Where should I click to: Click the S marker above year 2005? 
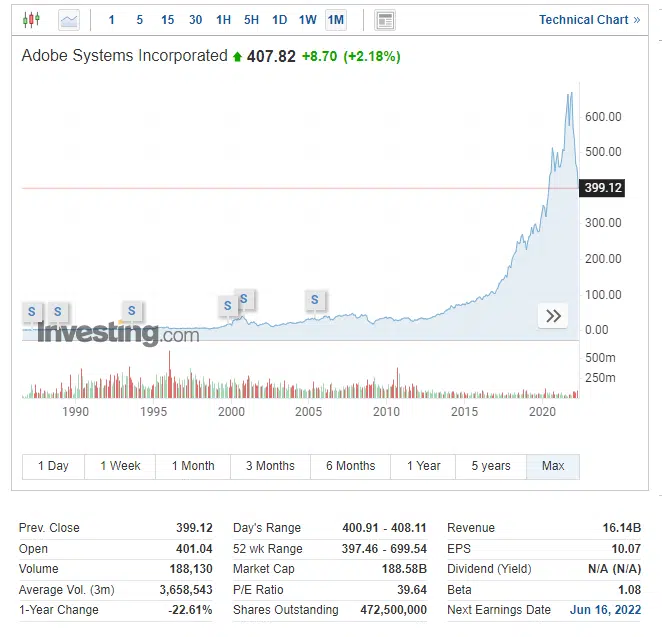[x=315, y=300]
